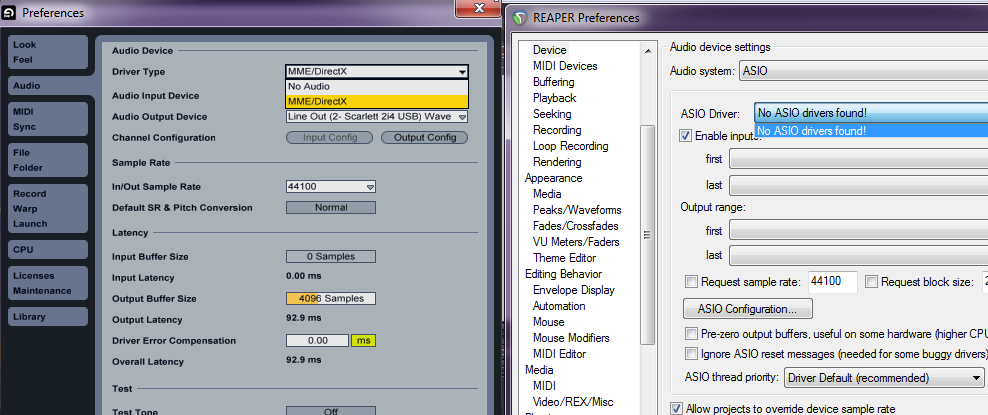The image size is (988, 415).
Task: Open the input range first dropdown
Action: point(858,159)
